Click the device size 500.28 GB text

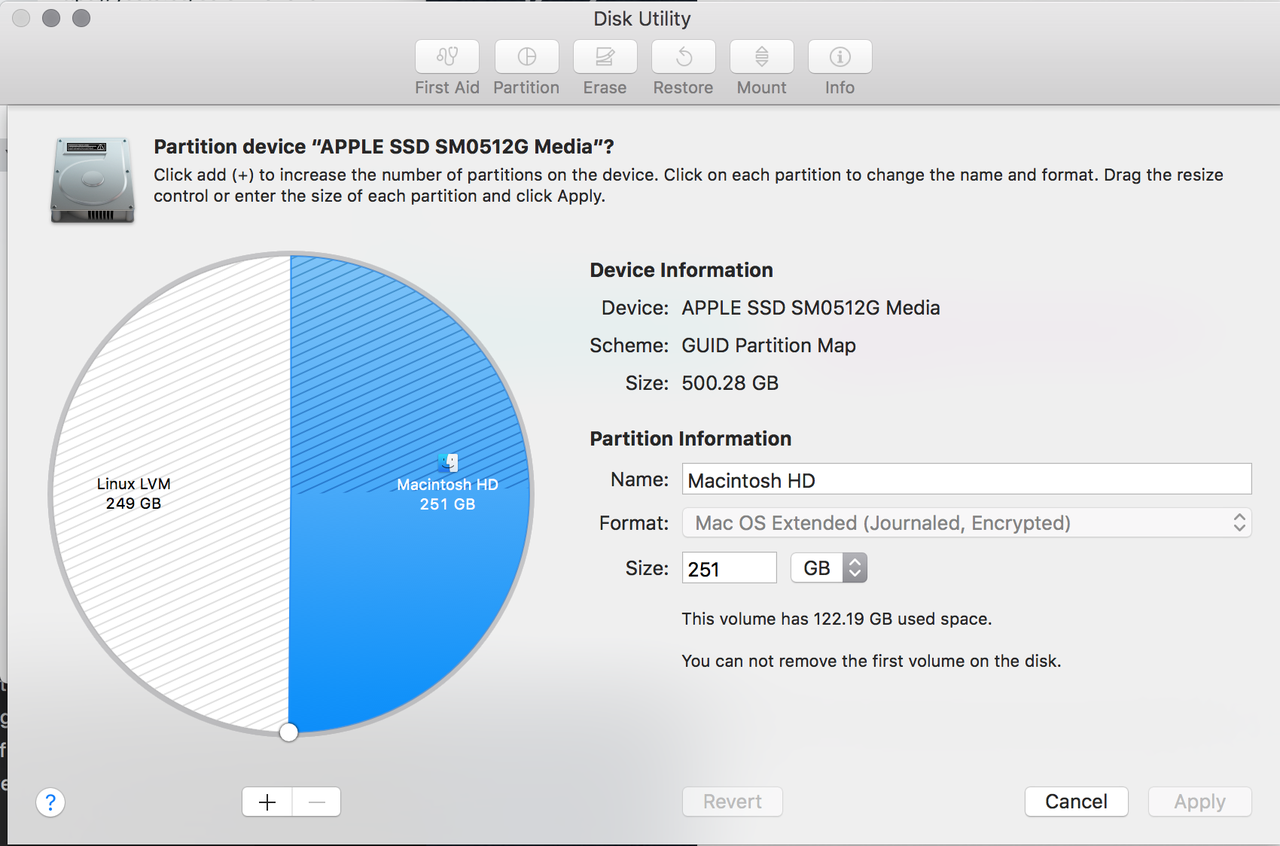[730, 383]
